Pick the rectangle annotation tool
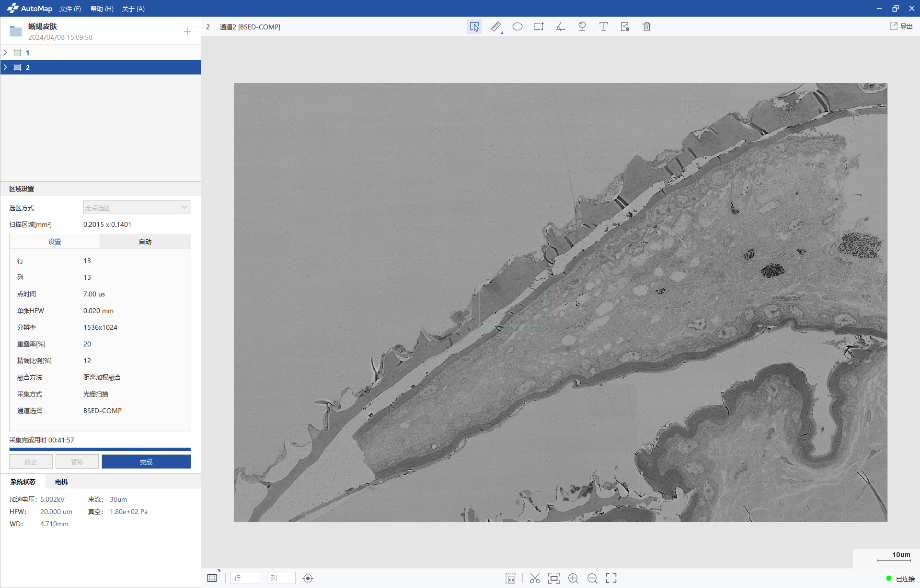920x588 pixels. 539,27
